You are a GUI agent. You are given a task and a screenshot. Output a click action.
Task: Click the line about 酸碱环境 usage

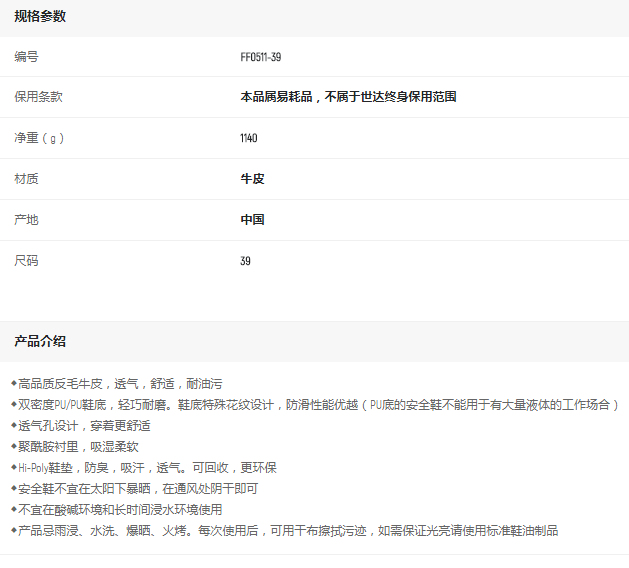(x=120, y=509)
